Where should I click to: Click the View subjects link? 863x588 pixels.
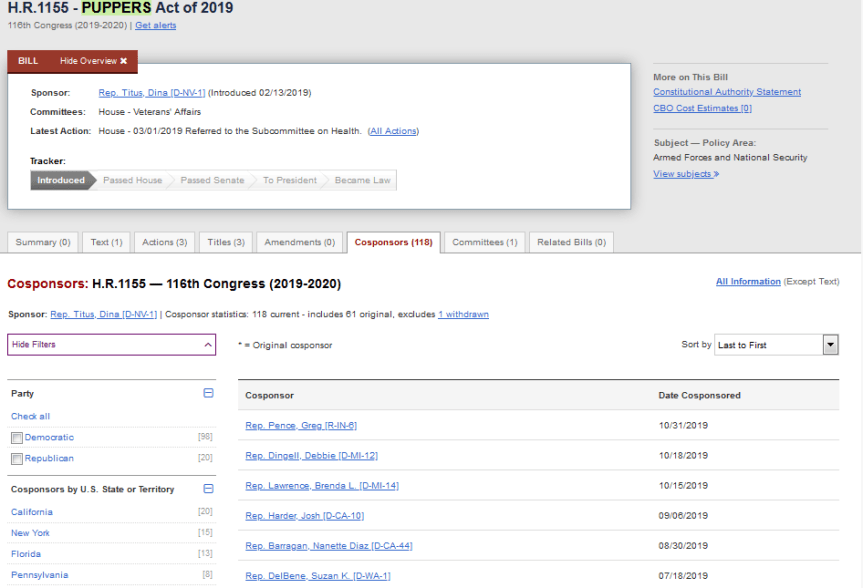pyautogui.click(x=686, y=174)
